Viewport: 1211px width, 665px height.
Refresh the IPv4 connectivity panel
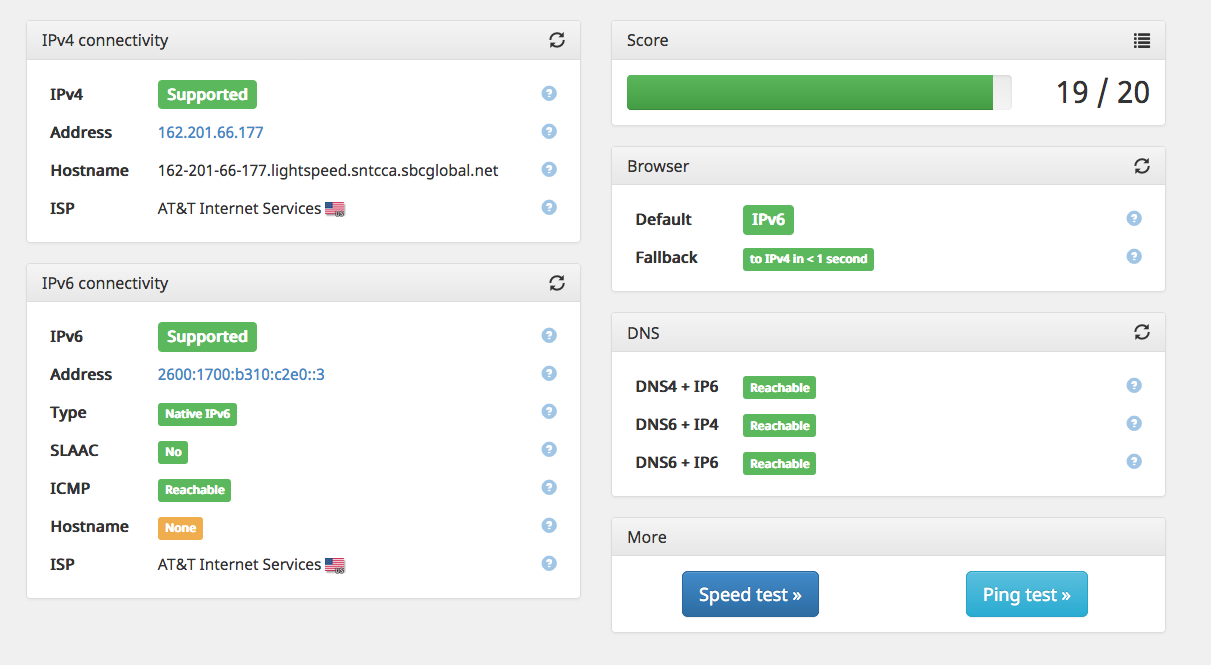point(557,40)
